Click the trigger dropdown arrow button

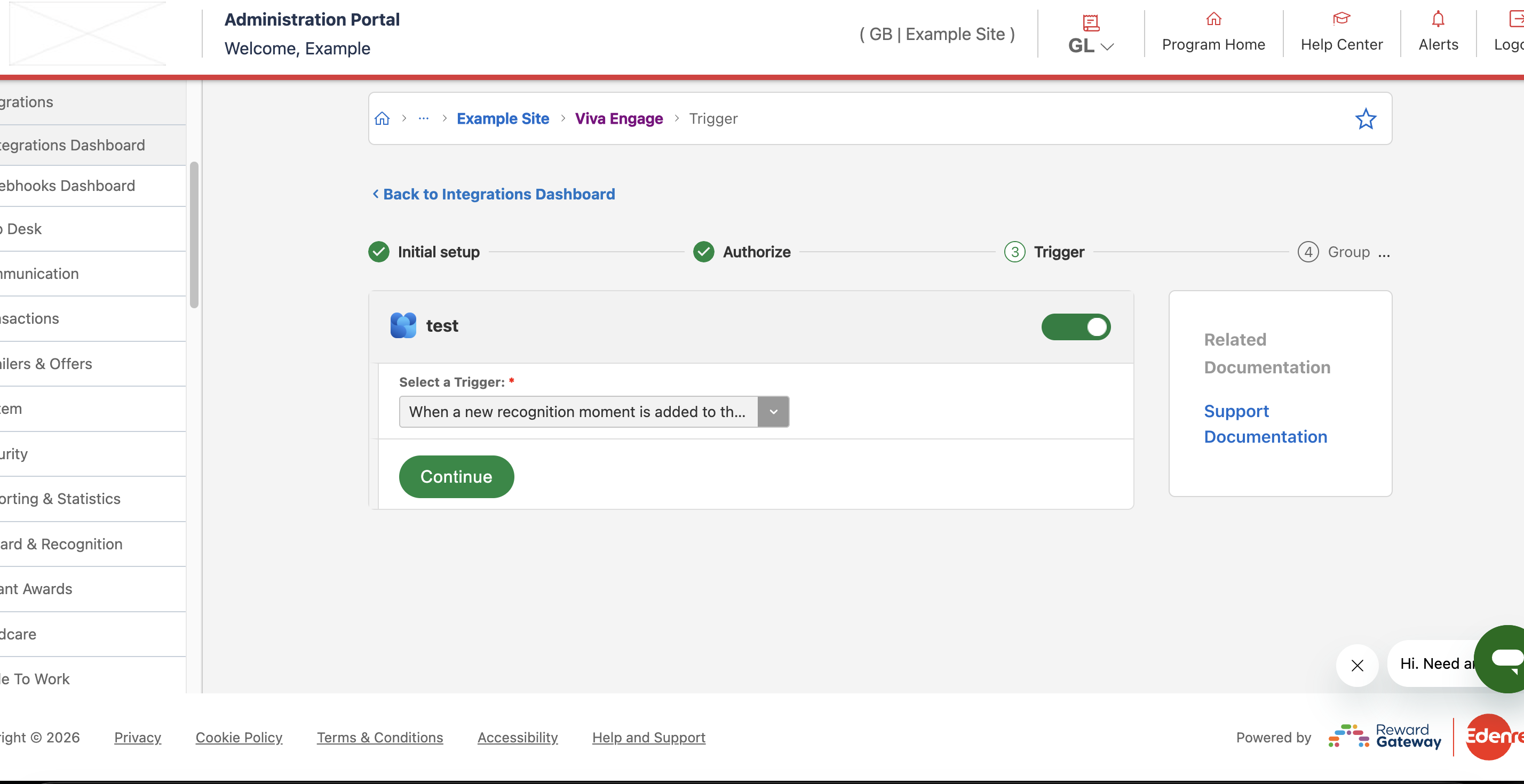pyautogui.click(x=773, y=412)
